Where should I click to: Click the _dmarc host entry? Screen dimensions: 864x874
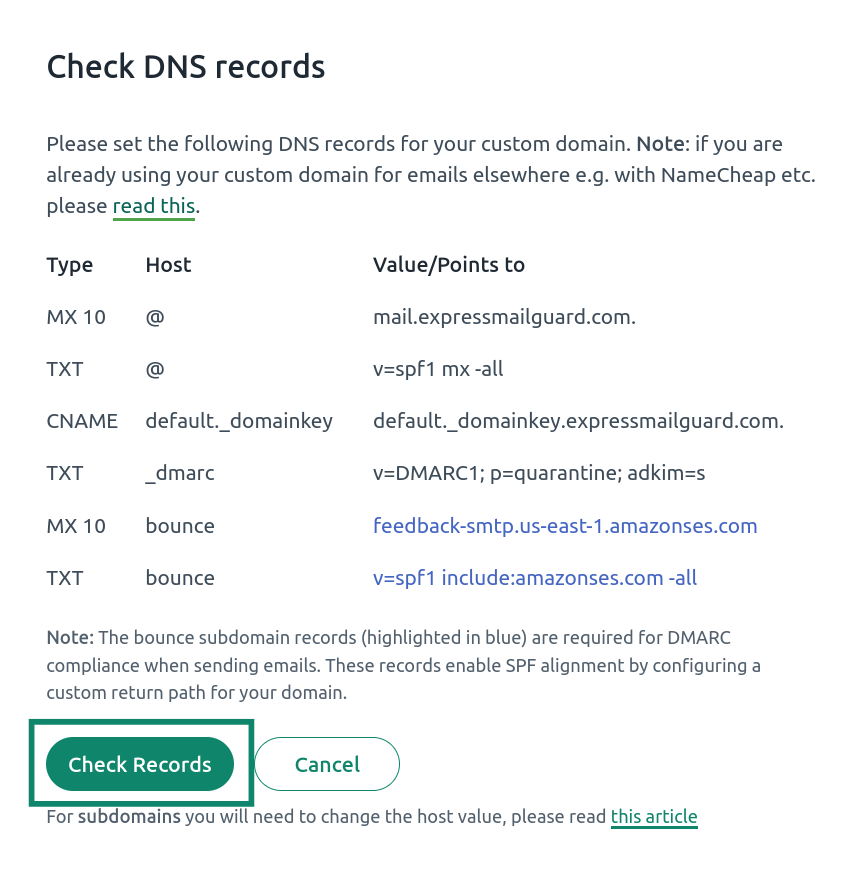point(179,473)
